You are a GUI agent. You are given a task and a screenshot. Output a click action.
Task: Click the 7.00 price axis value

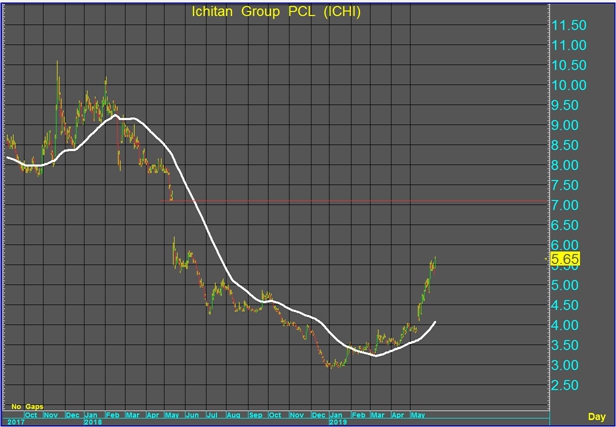(x=565, y=205)
